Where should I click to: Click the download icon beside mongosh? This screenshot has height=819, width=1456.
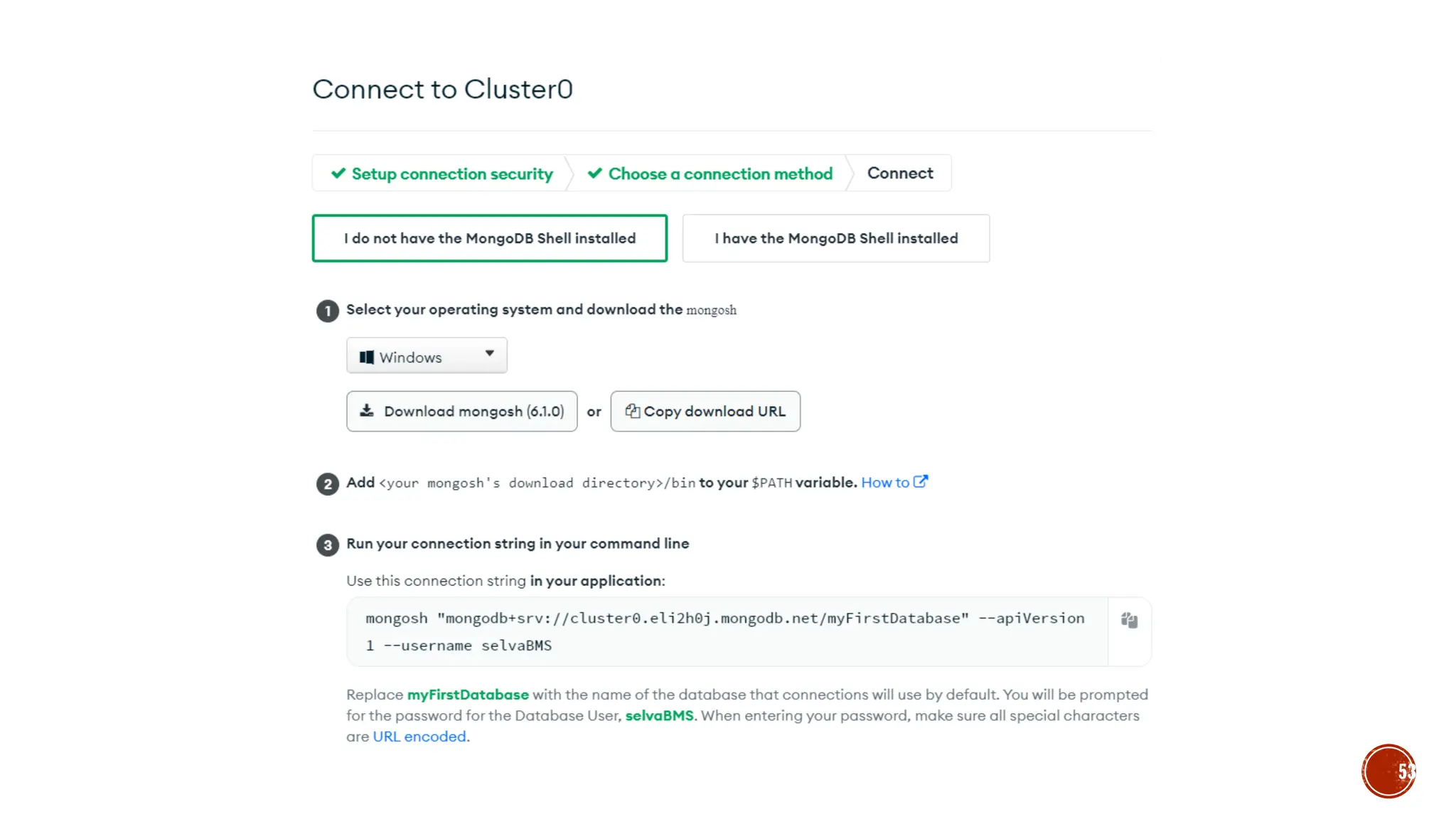tap(367, 411)
